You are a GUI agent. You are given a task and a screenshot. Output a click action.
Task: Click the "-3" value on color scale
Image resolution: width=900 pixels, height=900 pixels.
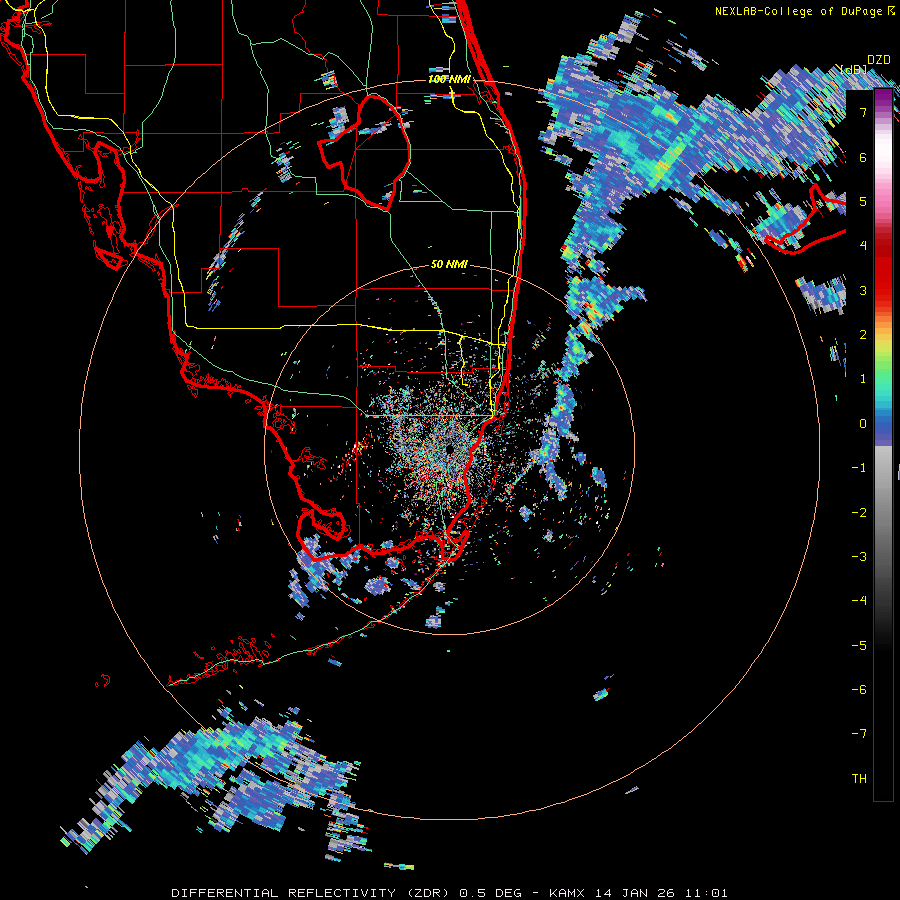[859, 557]
